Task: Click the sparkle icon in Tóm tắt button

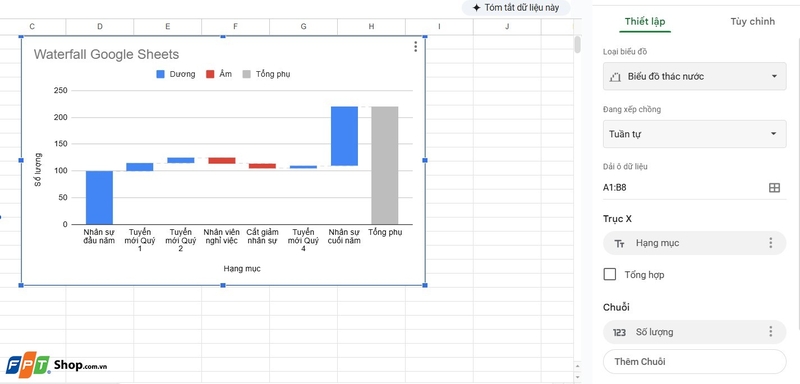Action: tap(476, 8)
